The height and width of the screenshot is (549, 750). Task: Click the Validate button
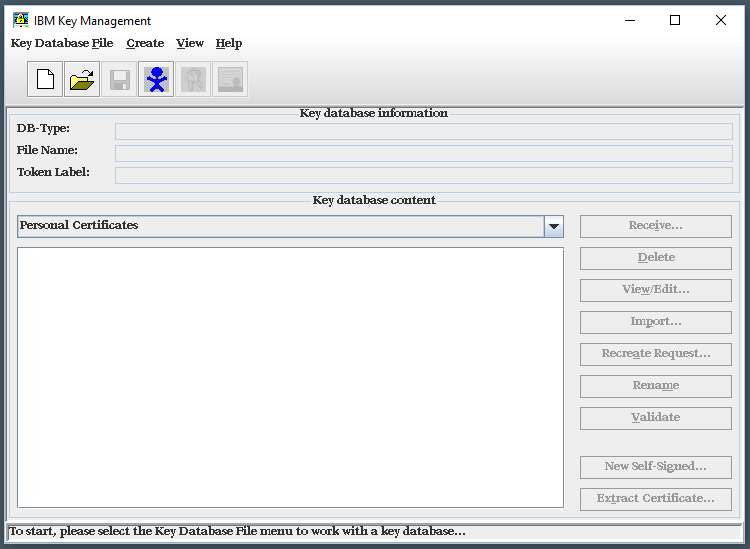[x=656, y=418]
